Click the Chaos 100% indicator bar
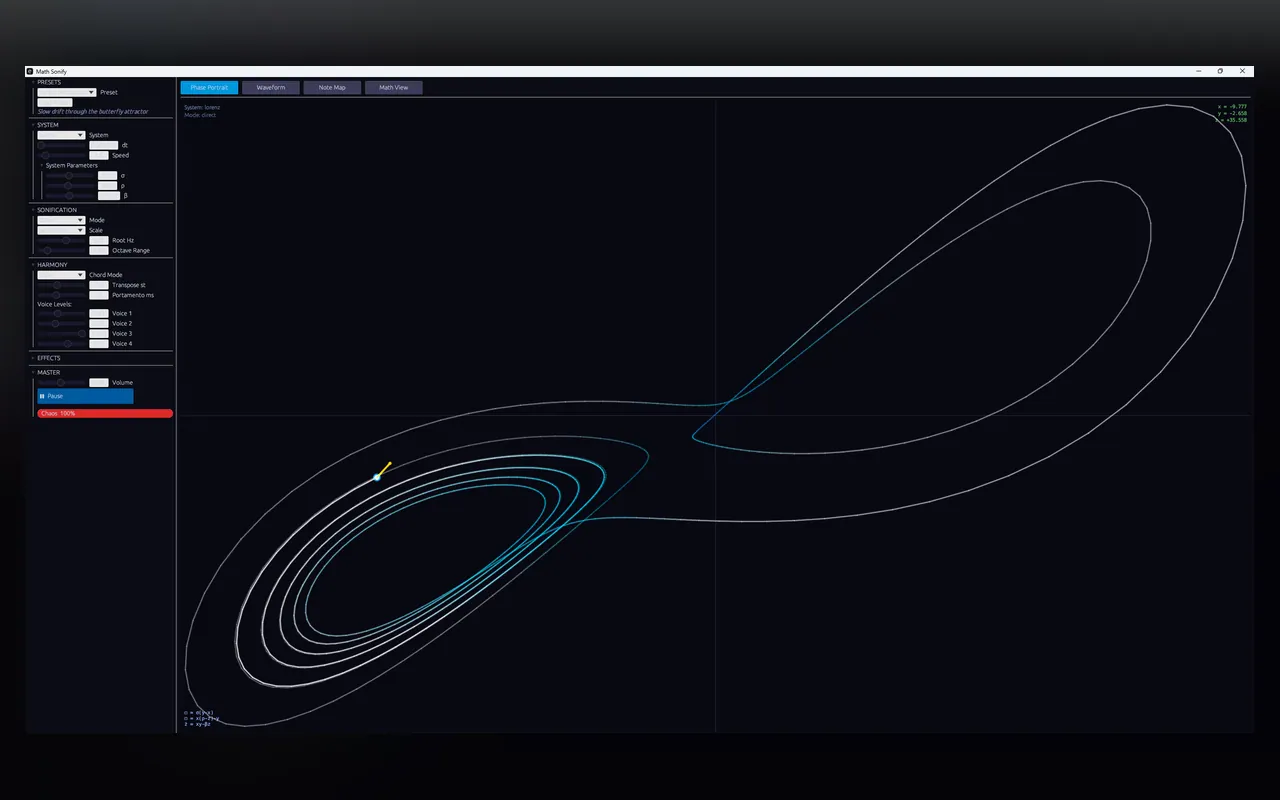The height and width of the screenshot is (800, 1280). pyautogui.click(x=105, y=413)
